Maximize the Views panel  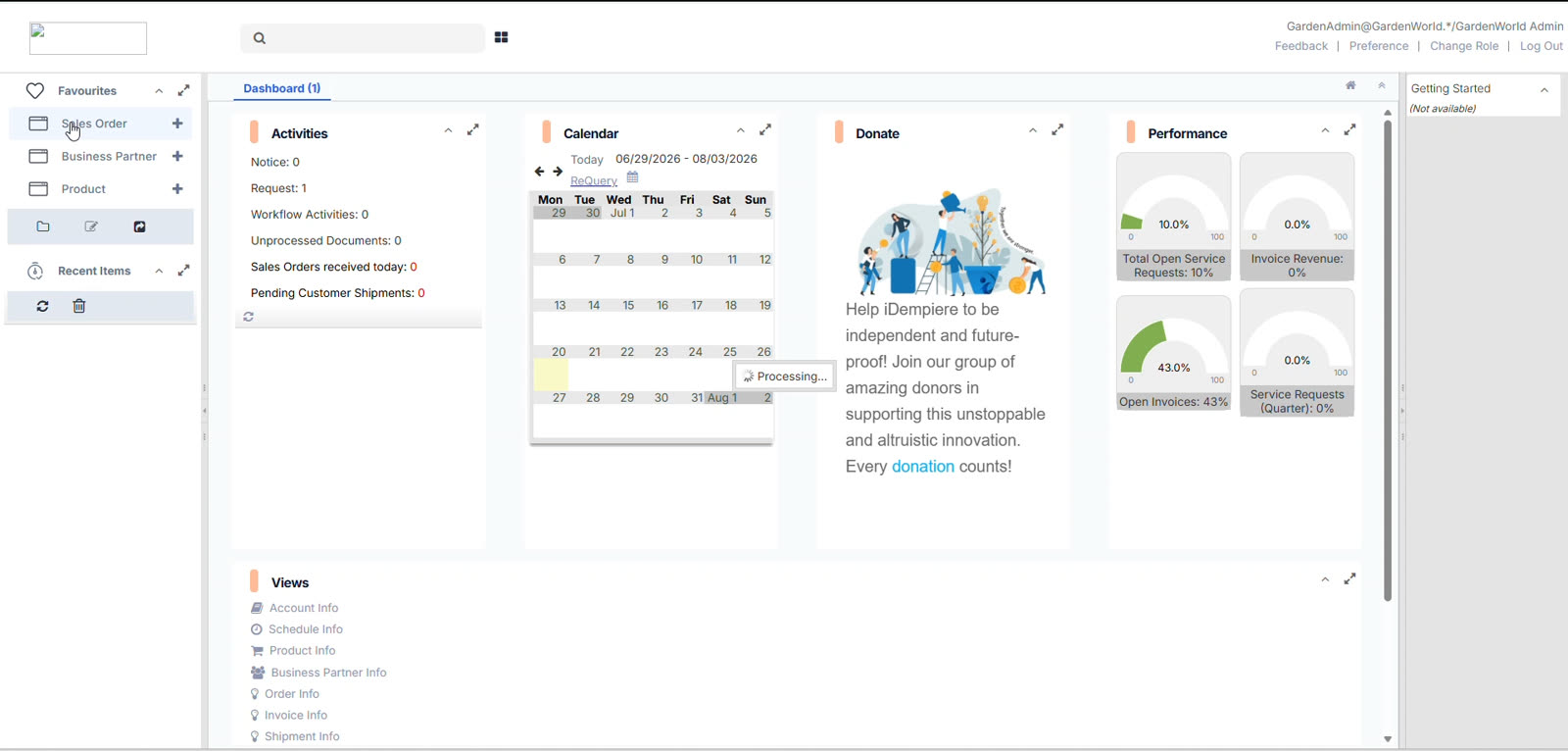tap(1349, 578)
